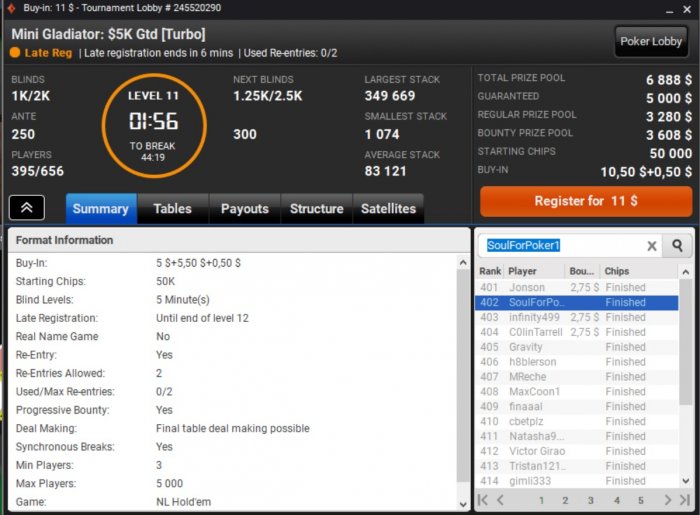The width and height of the screenshot is (700, 515).
Task: Go to previous page of player list
Action: click(500, 500)
